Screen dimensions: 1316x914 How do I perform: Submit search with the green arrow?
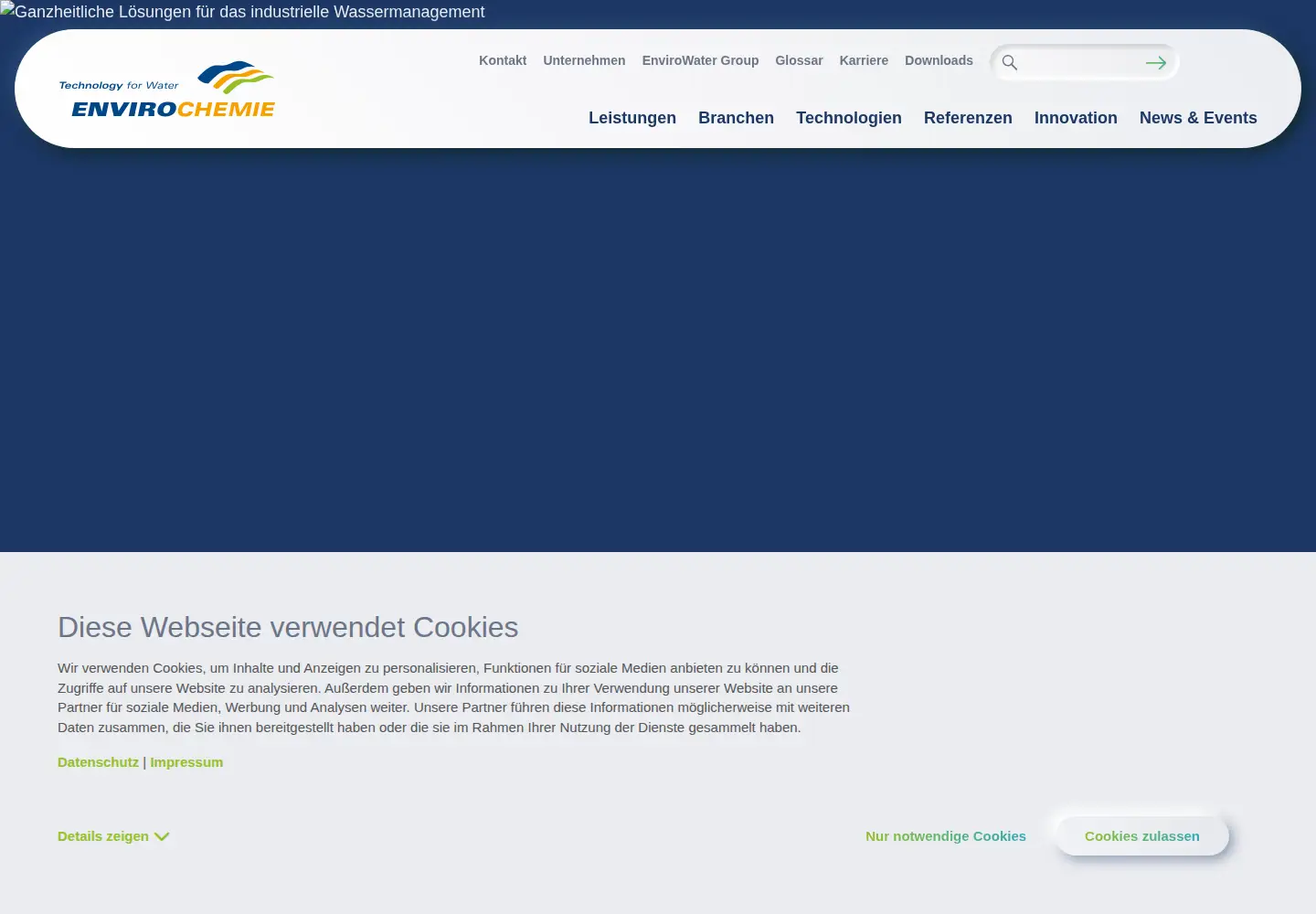coord(1156,62)
